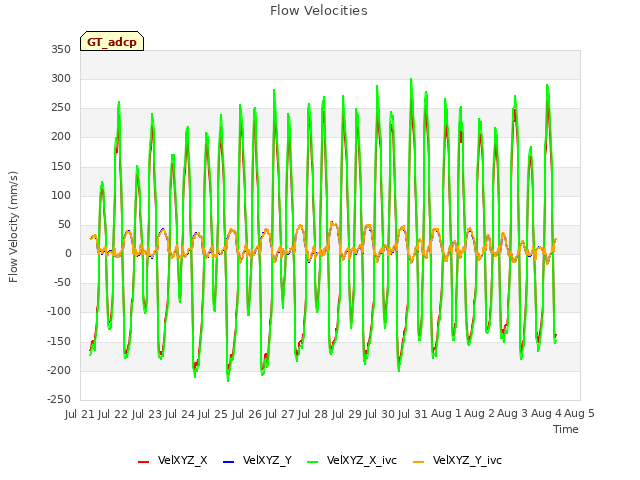The width and height of the screenshot is (640, 480).
Task: Click the 0 y-axis tick label
Action: (68, 254)
